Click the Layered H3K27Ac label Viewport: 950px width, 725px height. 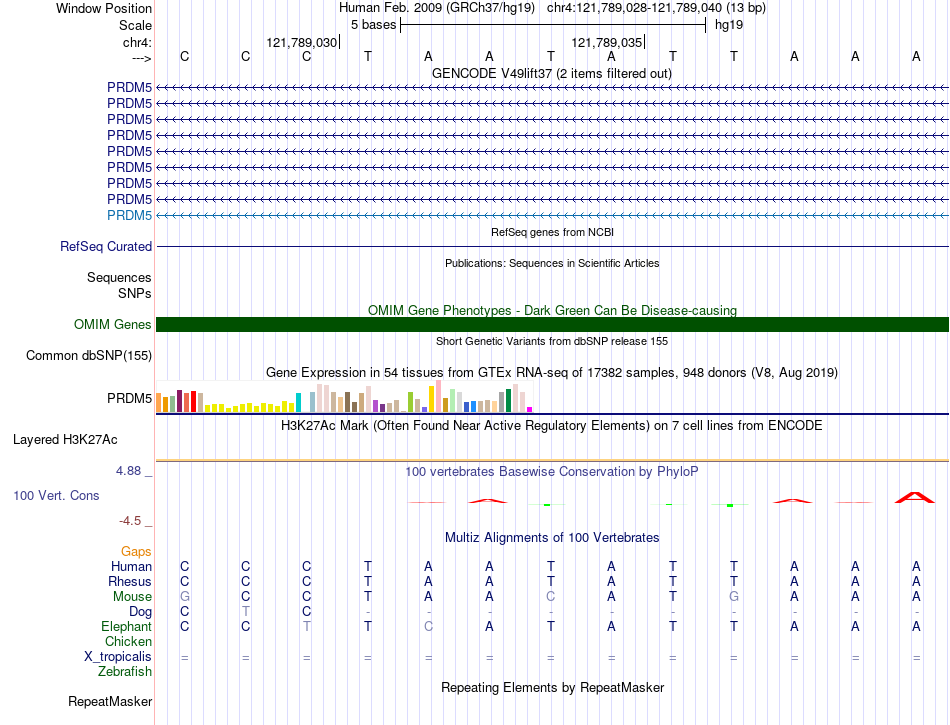tap(65, 440)
